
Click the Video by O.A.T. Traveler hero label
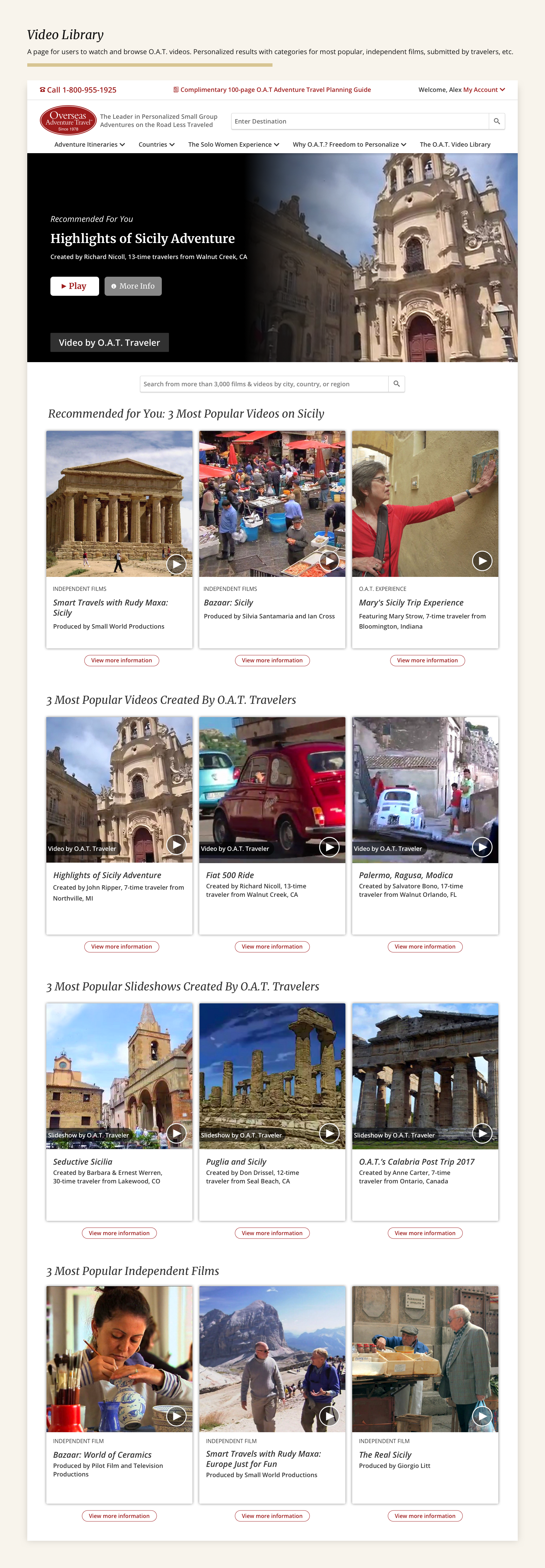coord(110,343)
